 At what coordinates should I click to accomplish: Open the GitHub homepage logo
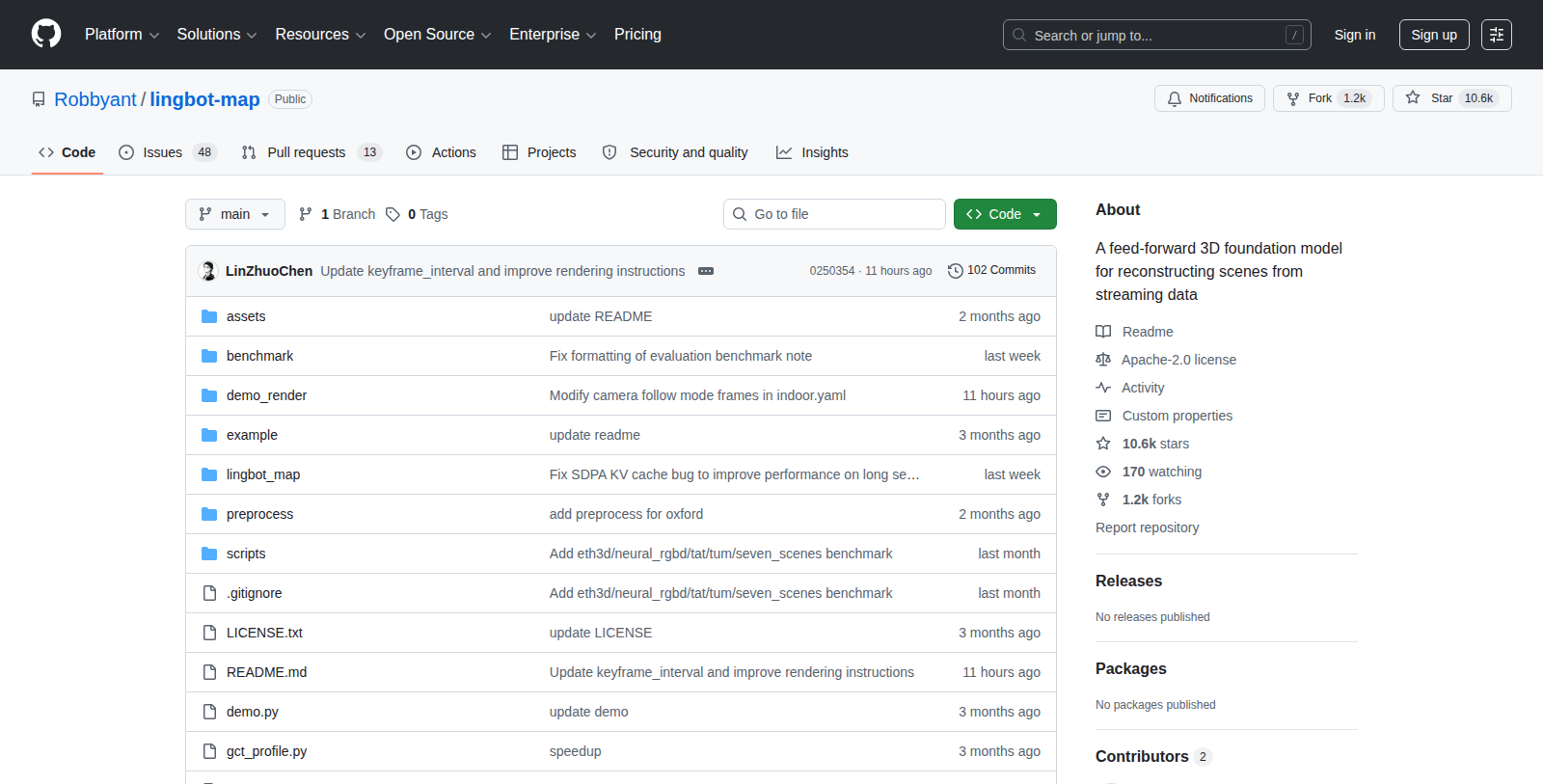coord(46,34)
